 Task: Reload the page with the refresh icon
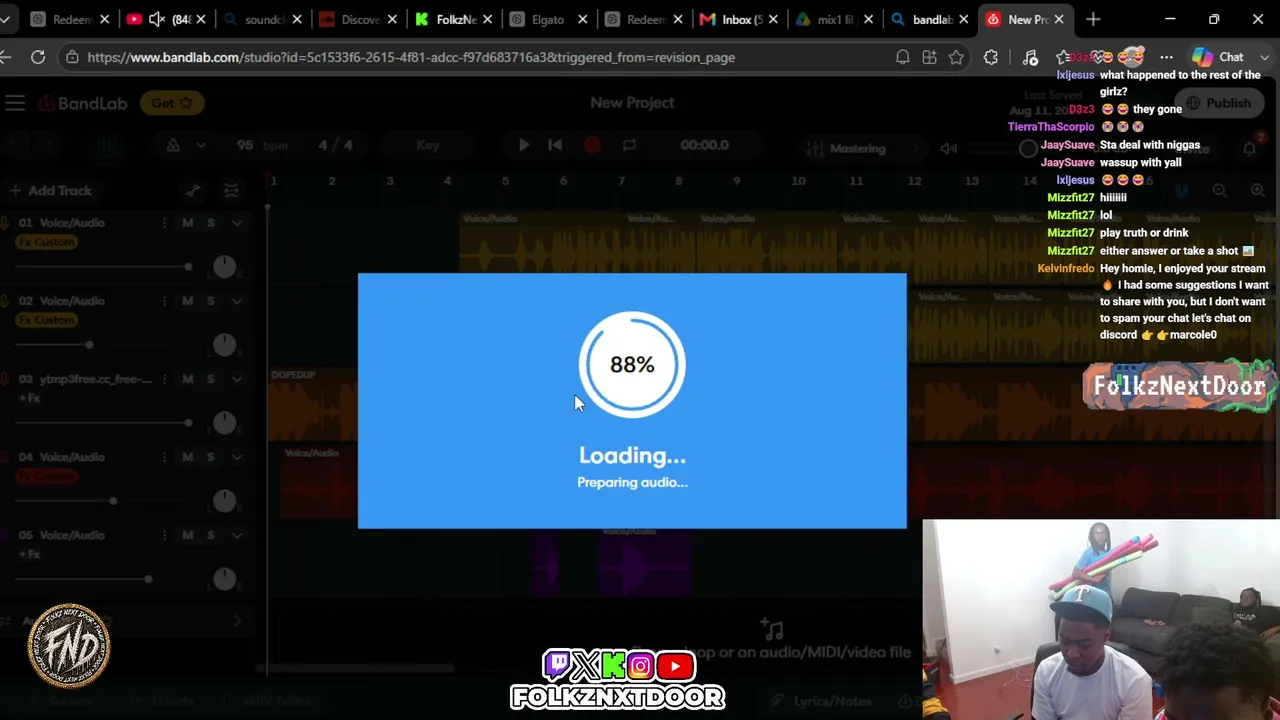pyautogui.click(x=38, y=57)
